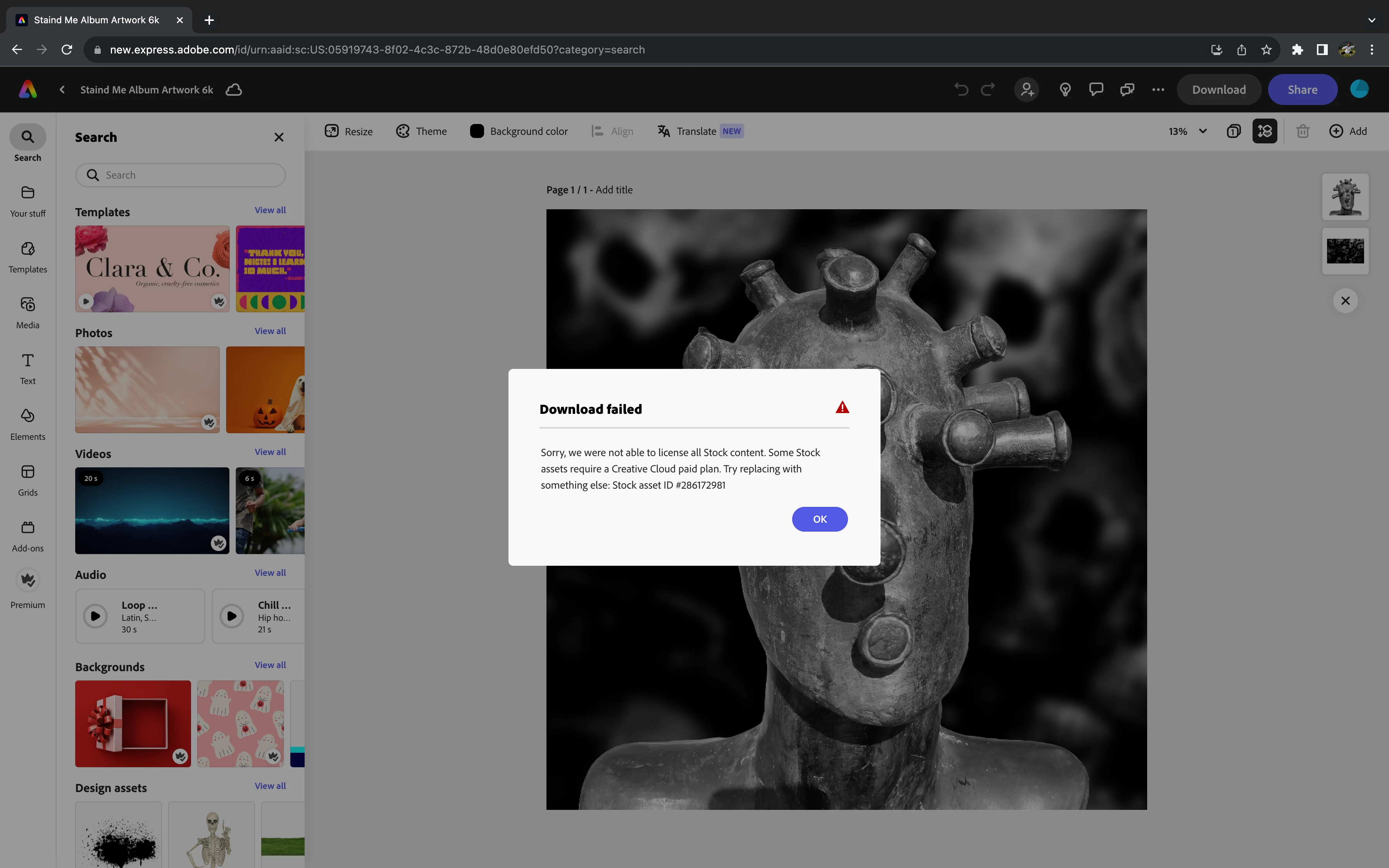Play the Loop audio preview
This screenshot has height=868, width=1389.
[96, 616]
